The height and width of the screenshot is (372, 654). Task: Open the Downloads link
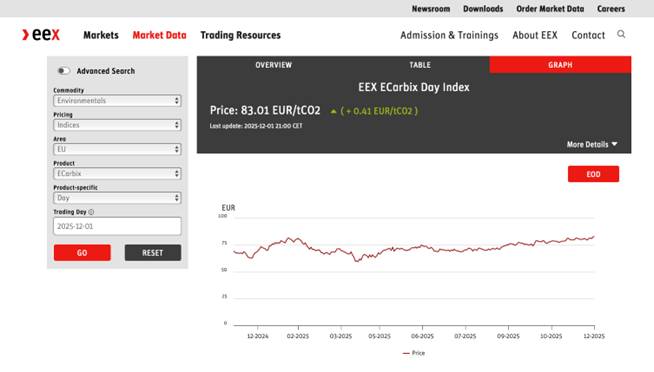pyautogui.click(x=483, y=9)
